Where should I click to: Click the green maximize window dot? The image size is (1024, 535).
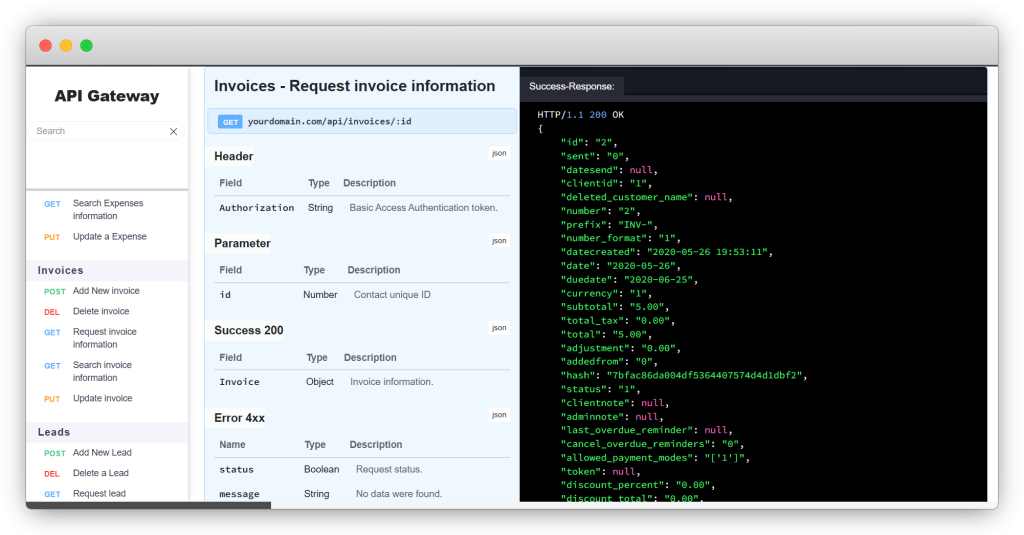87,46
